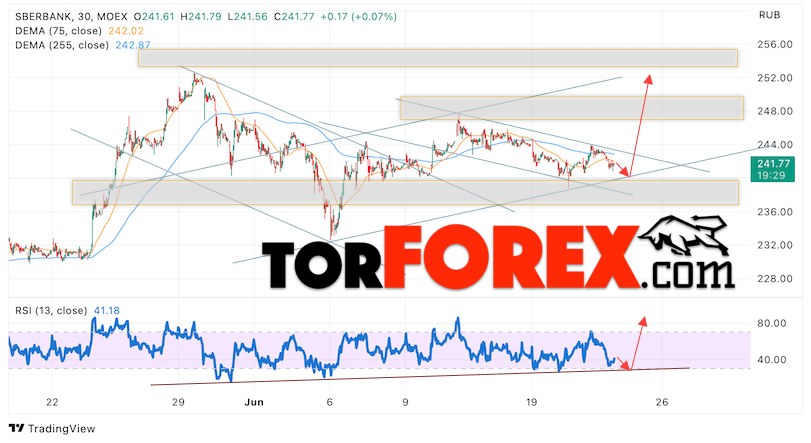
Task: Open the TradingView link at bottom left
Action: point(52,429)
